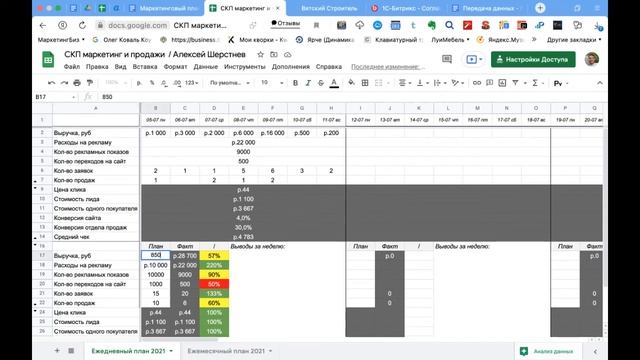
Task: Insert a comment from the toolbar
Action: (x=489, y=83)
